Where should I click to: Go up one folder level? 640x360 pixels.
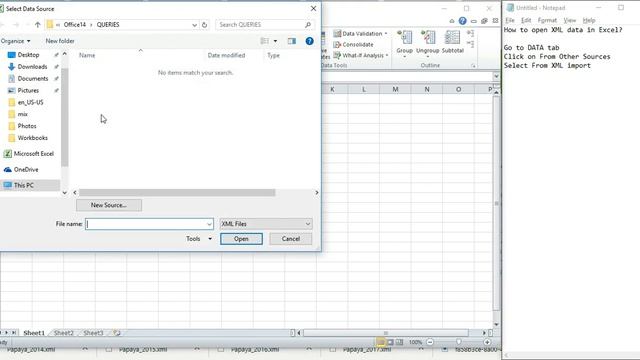[x=38, y=24]
